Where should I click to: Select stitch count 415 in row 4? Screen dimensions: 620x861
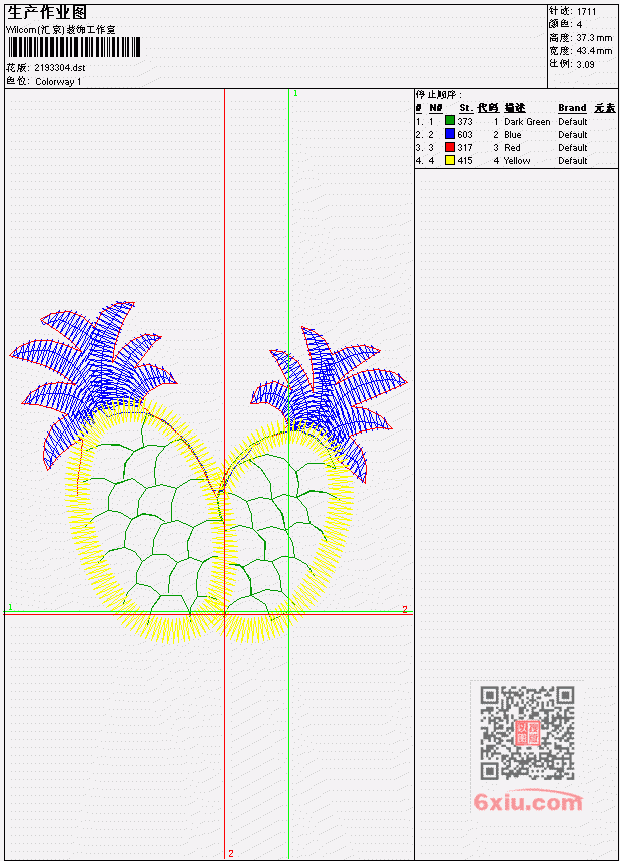tap(465, 161)
